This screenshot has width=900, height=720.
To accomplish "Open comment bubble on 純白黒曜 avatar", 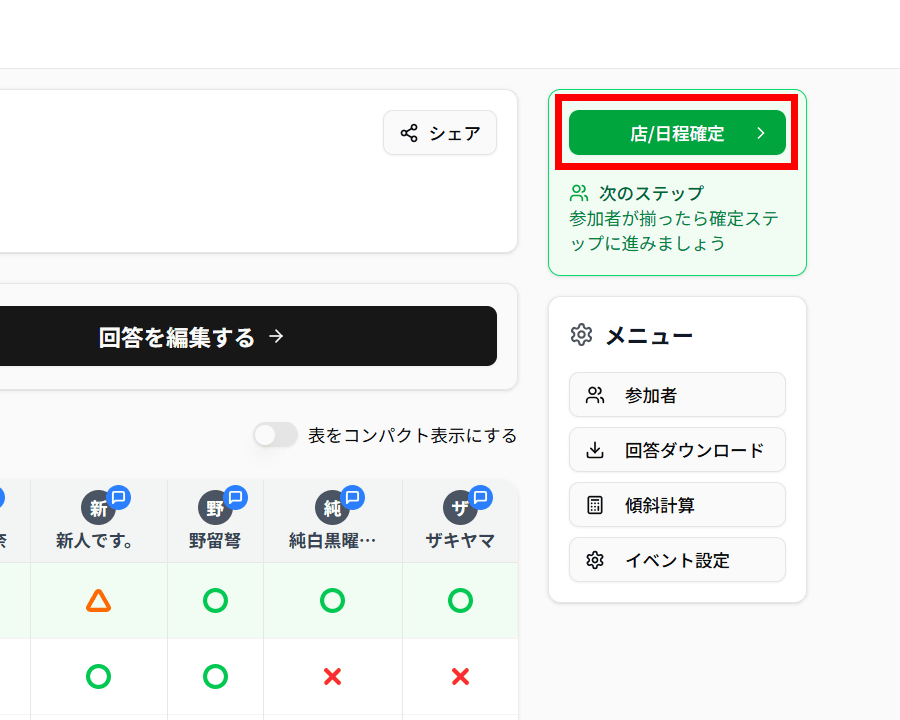I will tap(352, 497).
